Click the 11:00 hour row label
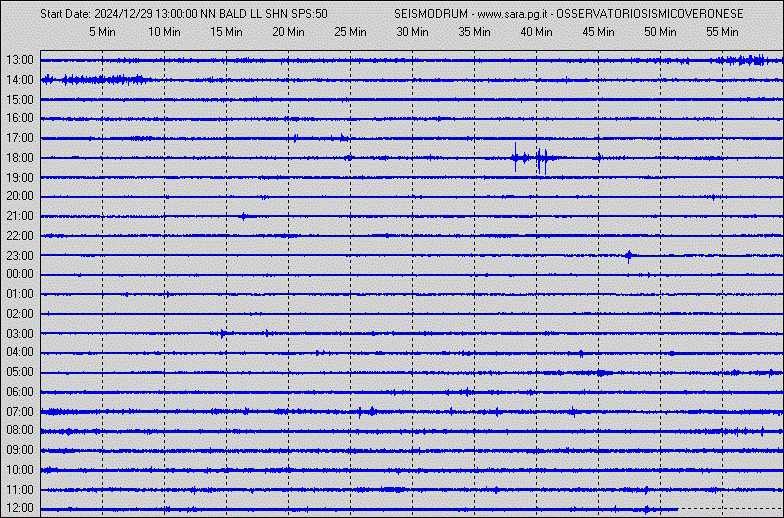The width and height of the screenshot is (784, 518). tap(20, 490)
